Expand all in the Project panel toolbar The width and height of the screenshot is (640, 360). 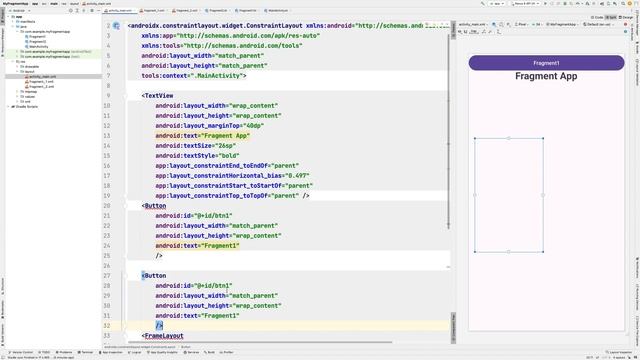tap(77, 11)
